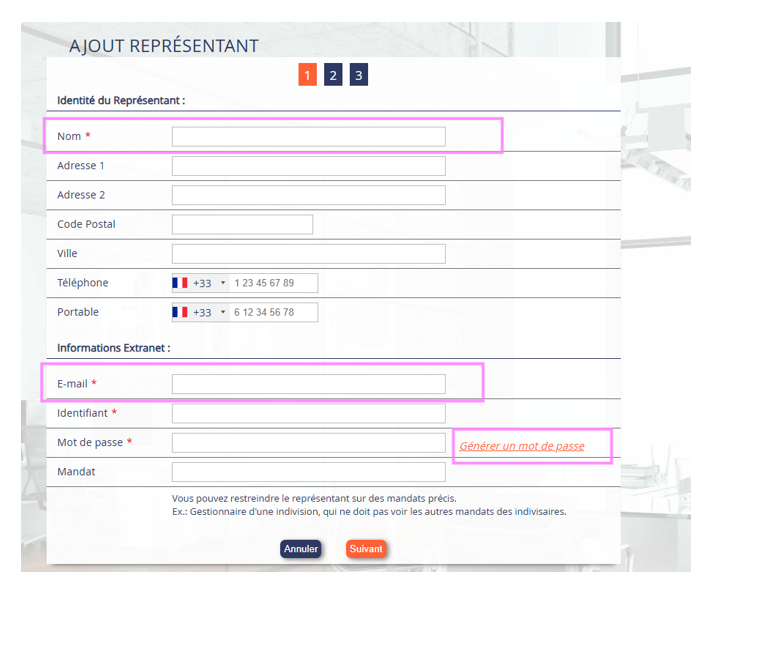Click into the Identifiant field
The image size is (762, 655).
[308, 413]
